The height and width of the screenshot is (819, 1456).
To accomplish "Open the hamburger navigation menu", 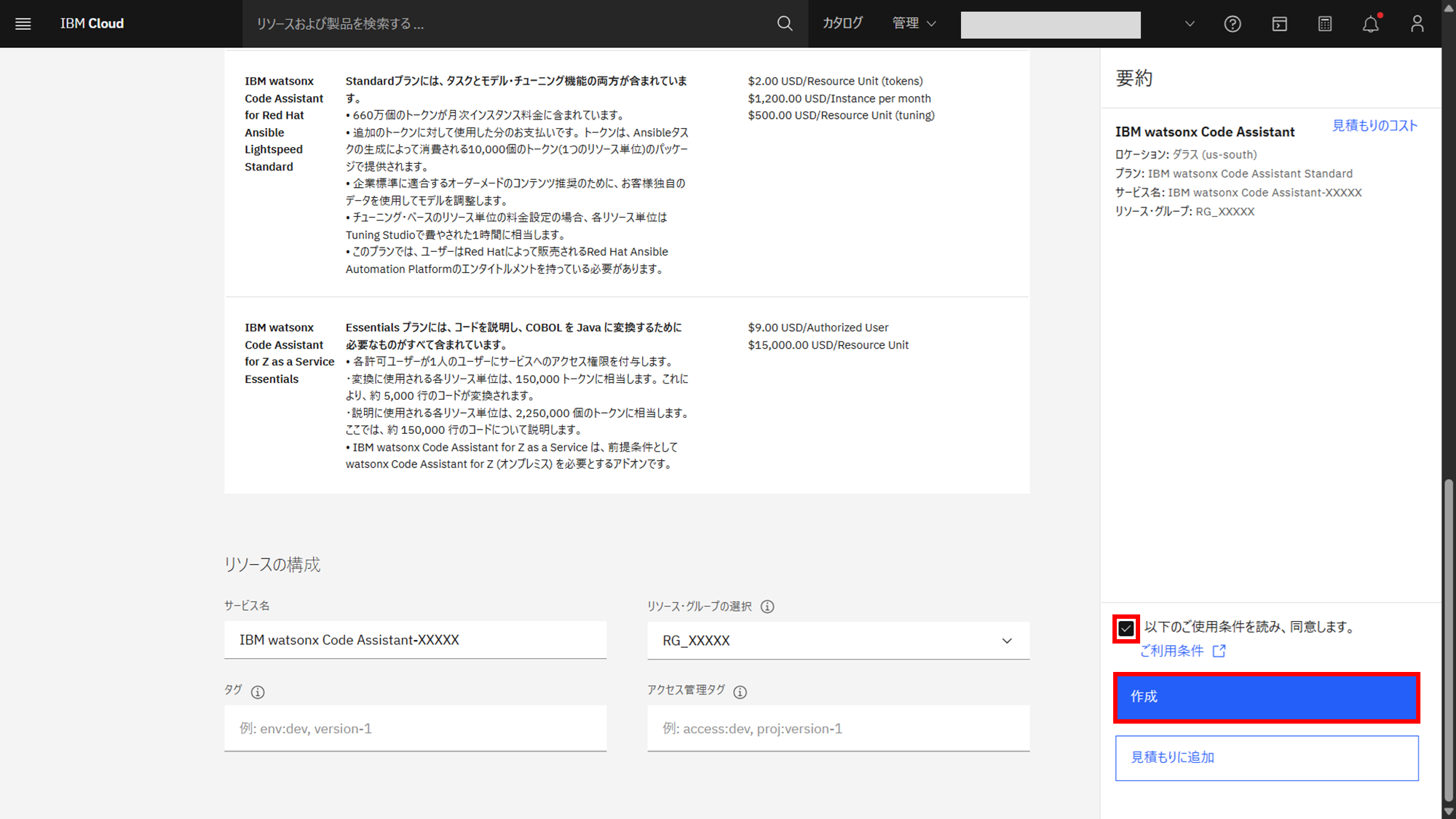I will tap(23, 24).
